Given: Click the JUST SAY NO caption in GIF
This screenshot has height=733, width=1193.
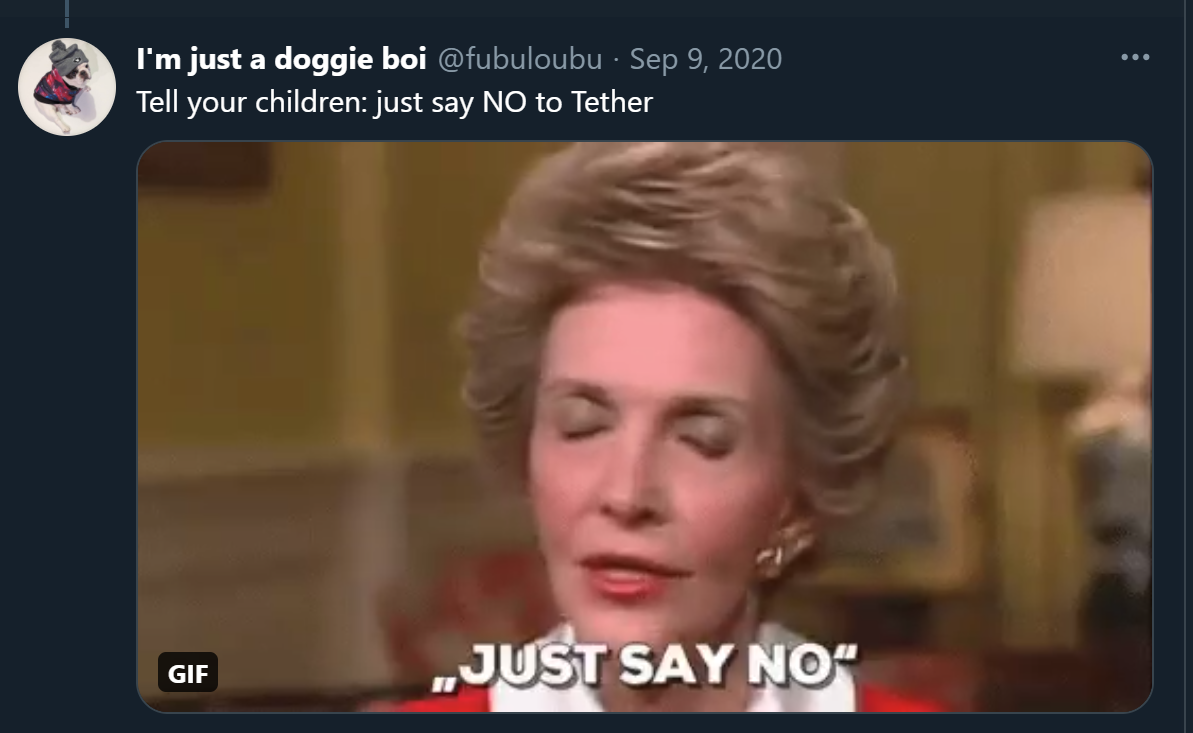Looking at the screenshot, I should click(644, 666).
